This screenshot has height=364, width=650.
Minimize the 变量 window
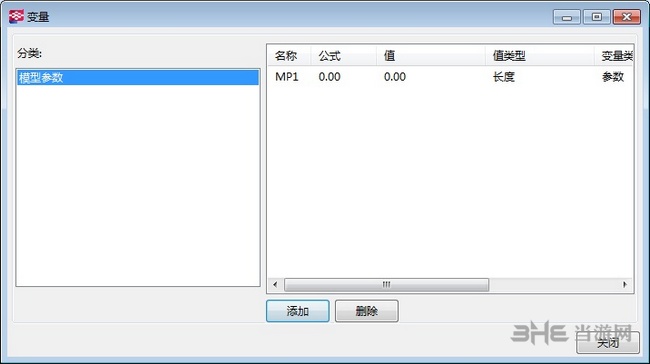coord(567,17)
